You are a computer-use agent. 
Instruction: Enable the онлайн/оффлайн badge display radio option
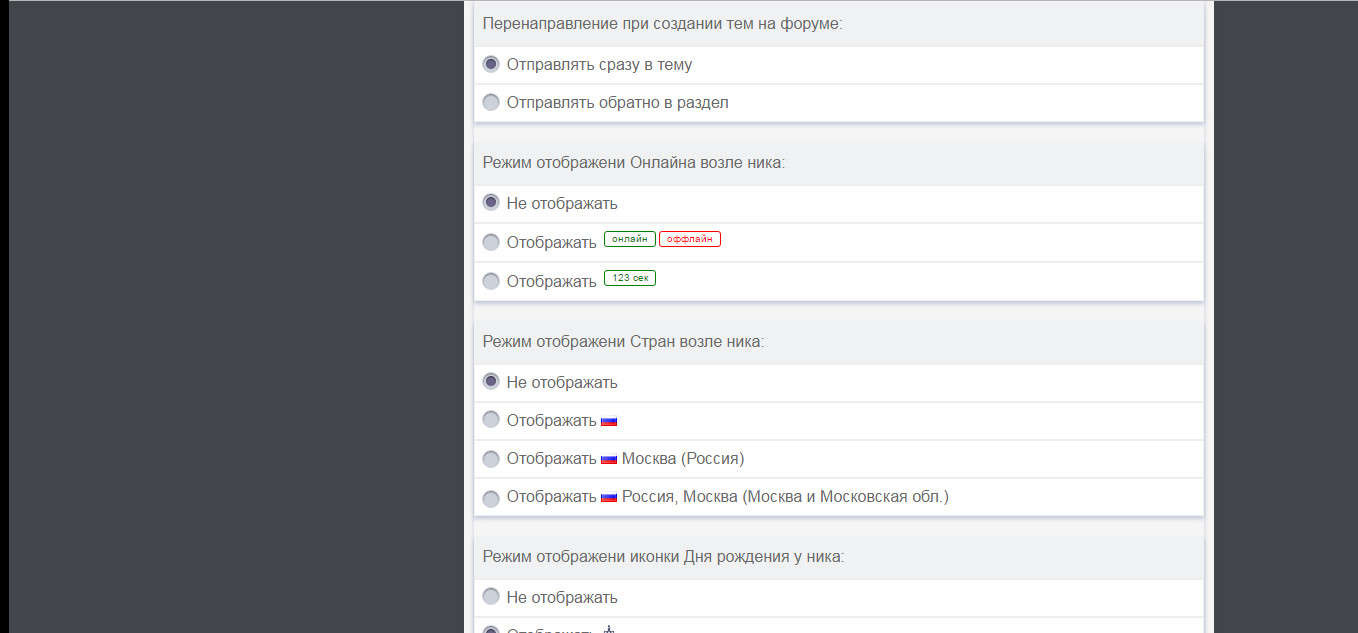coord(491,242)
